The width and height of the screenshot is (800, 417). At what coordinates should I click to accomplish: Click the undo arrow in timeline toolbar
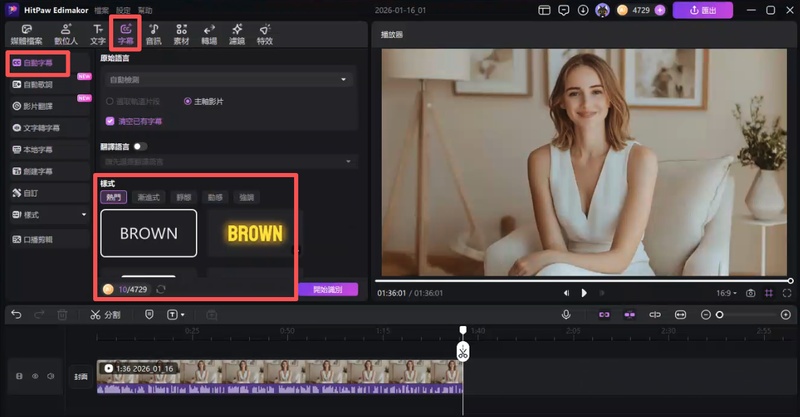16,314
